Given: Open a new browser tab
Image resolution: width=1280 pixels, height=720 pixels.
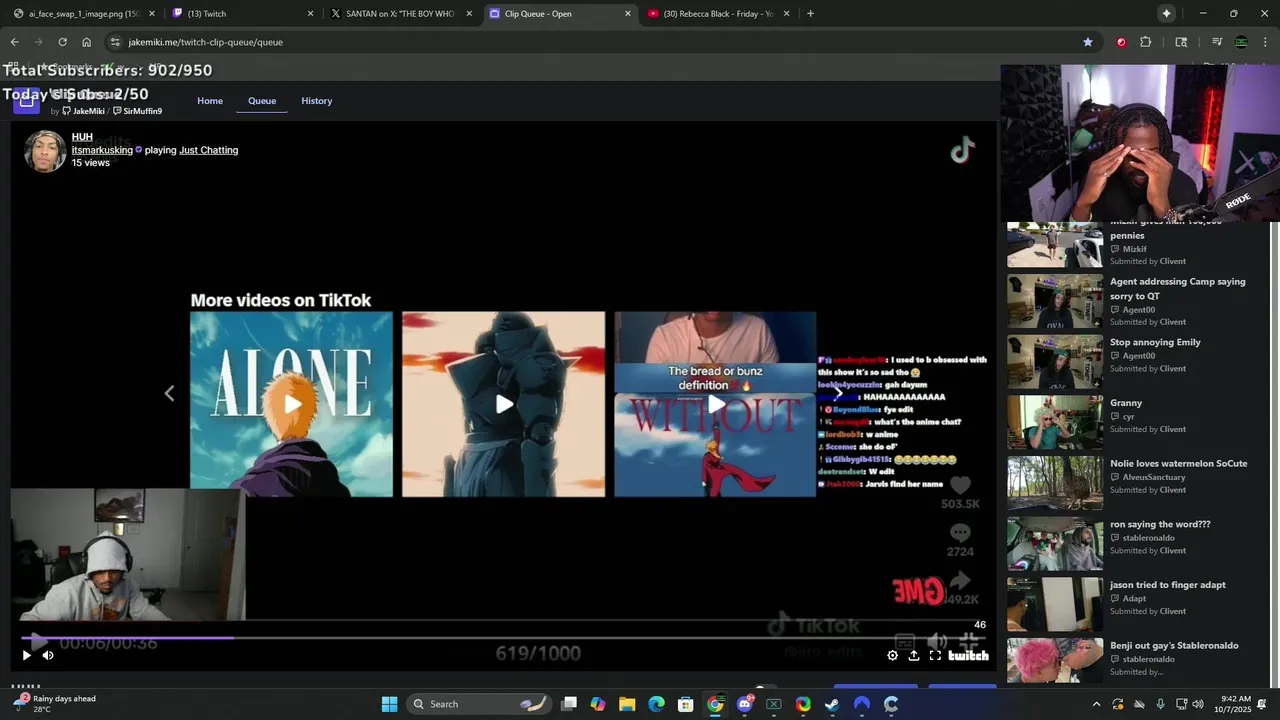Looking at the screenshot, I should 810,14.
